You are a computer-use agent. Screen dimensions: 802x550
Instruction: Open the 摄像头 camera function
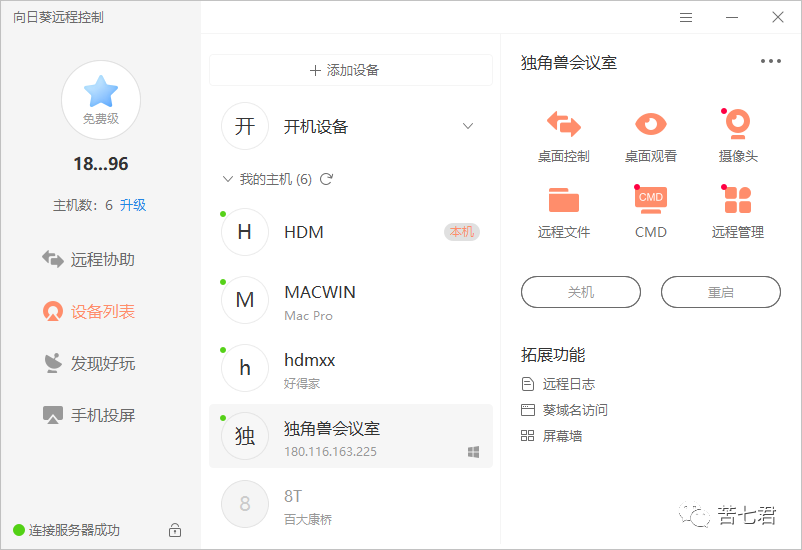pos(738,136)
